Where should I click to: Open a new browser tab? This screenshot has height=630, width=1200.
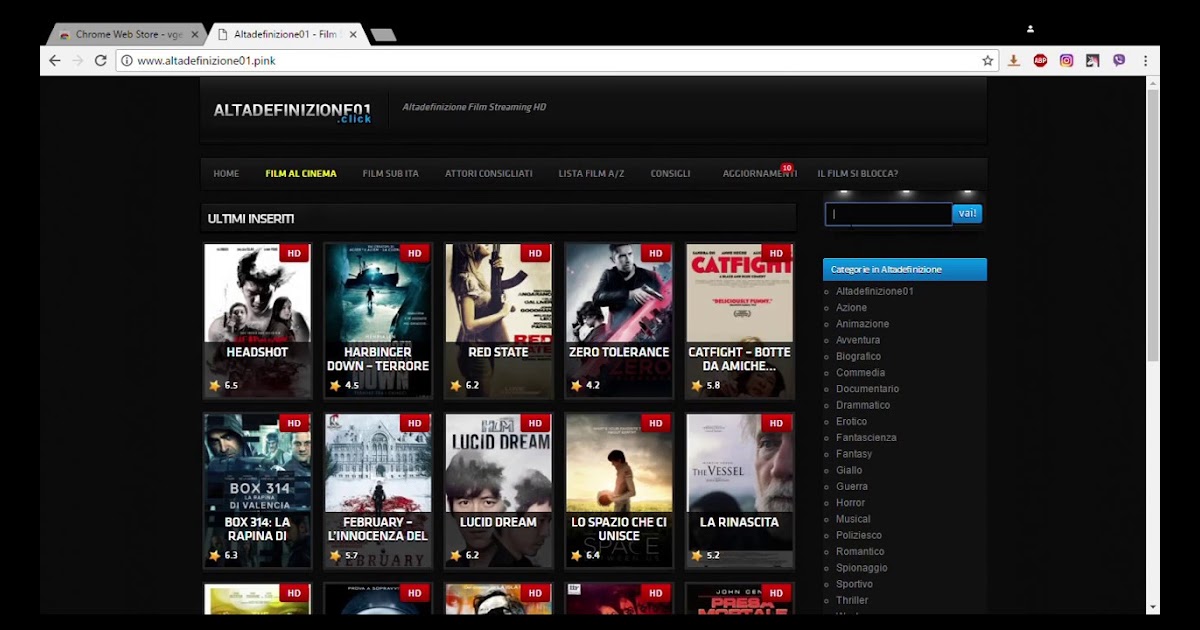(x=383, y=35)
